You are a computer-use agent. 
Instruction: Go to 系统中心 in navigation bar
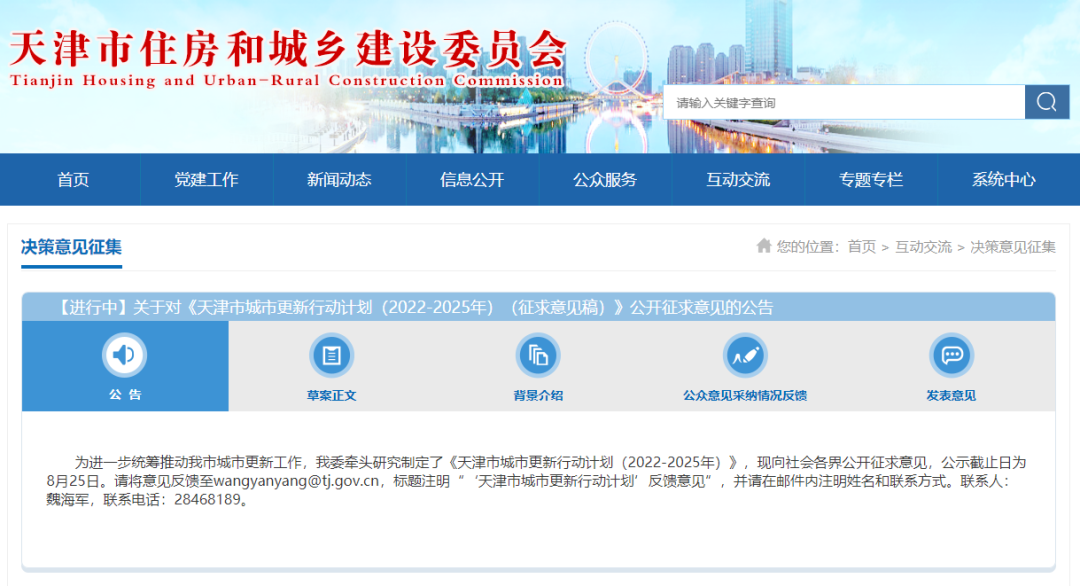coord(1004,180)
